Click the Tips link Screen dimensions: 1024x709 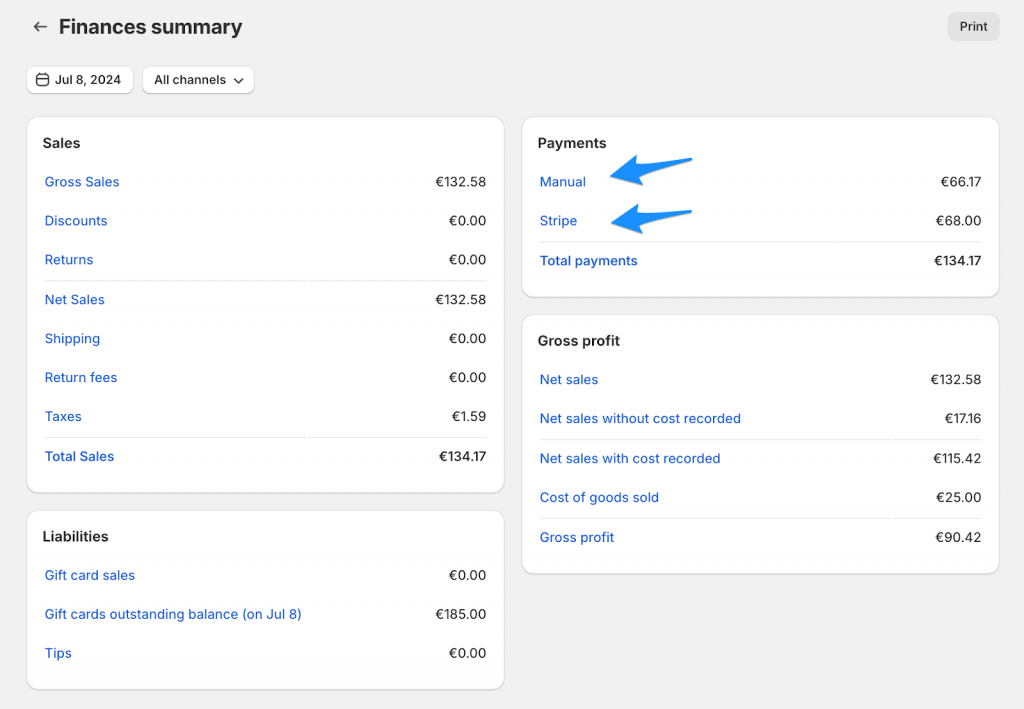click(58, 654)
